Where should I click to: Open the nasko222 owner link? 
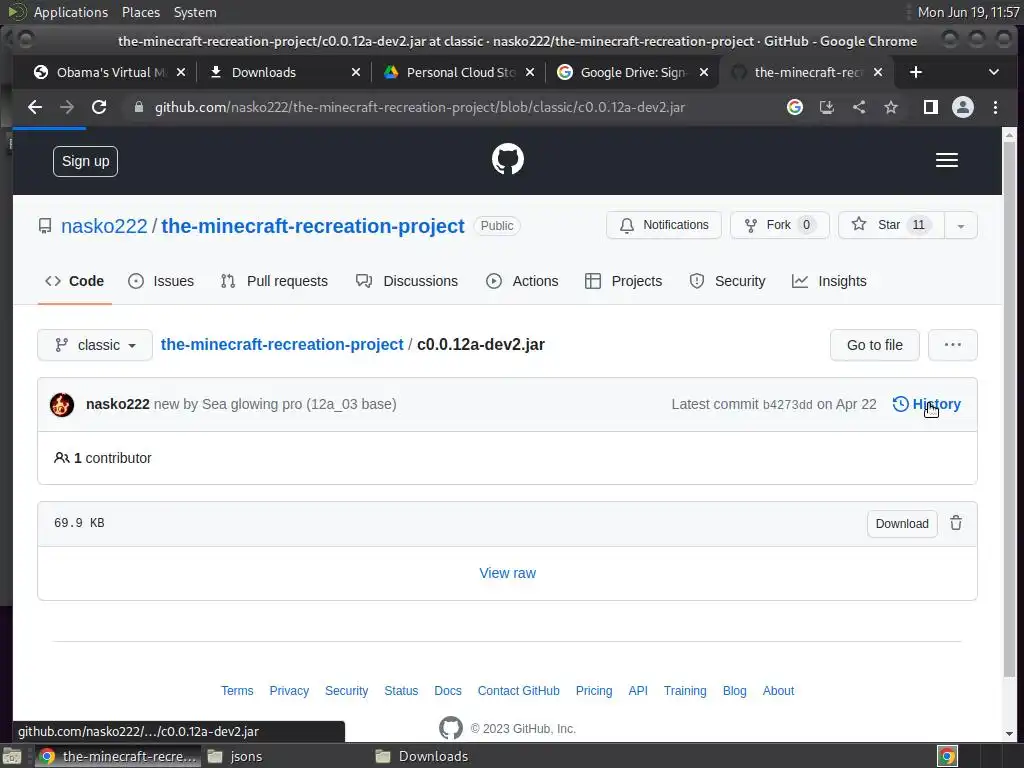[x=104, y=226]
